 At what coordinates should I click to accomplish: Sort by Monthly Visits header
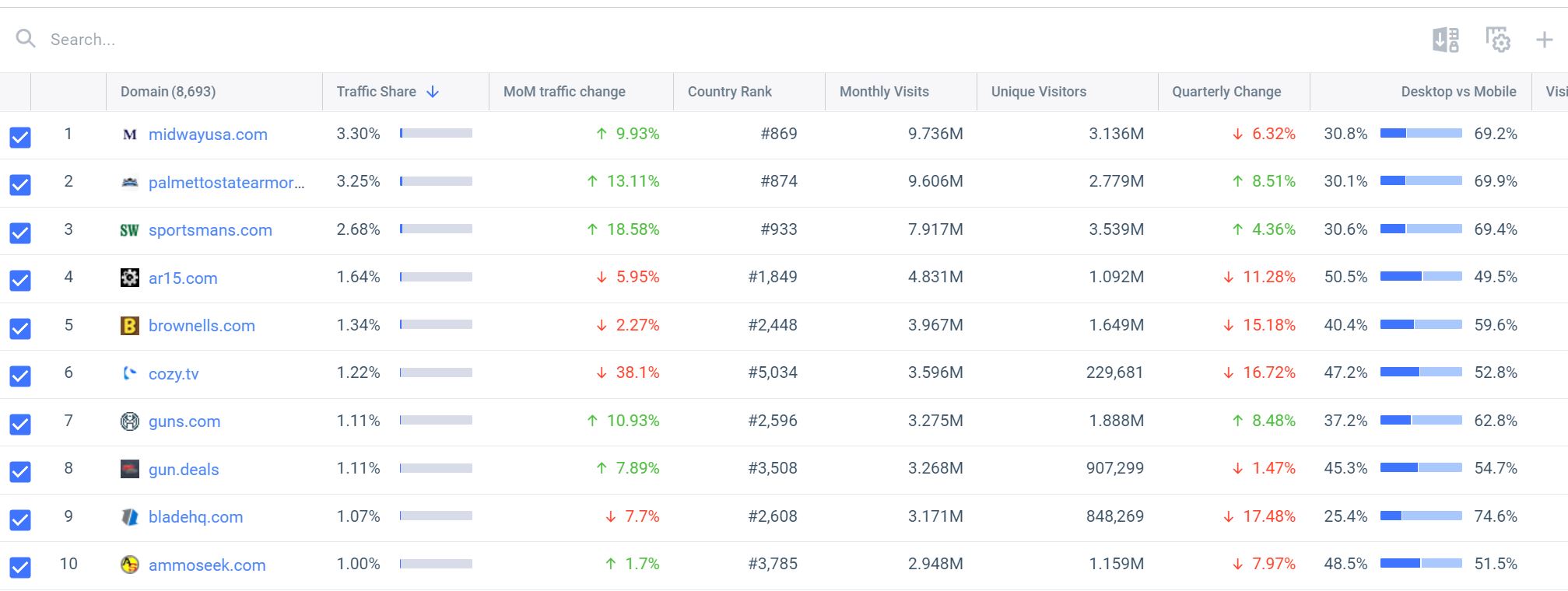[884, 92]
